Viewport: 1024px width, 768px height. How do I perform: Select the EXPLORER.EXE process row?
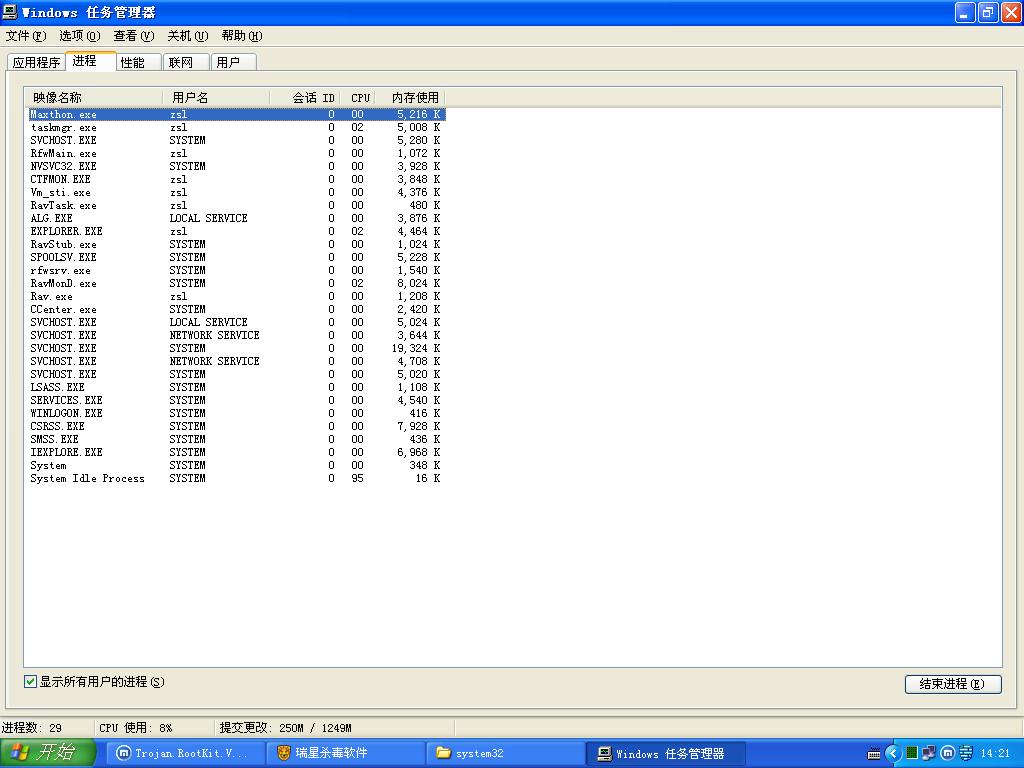[236, 231]
